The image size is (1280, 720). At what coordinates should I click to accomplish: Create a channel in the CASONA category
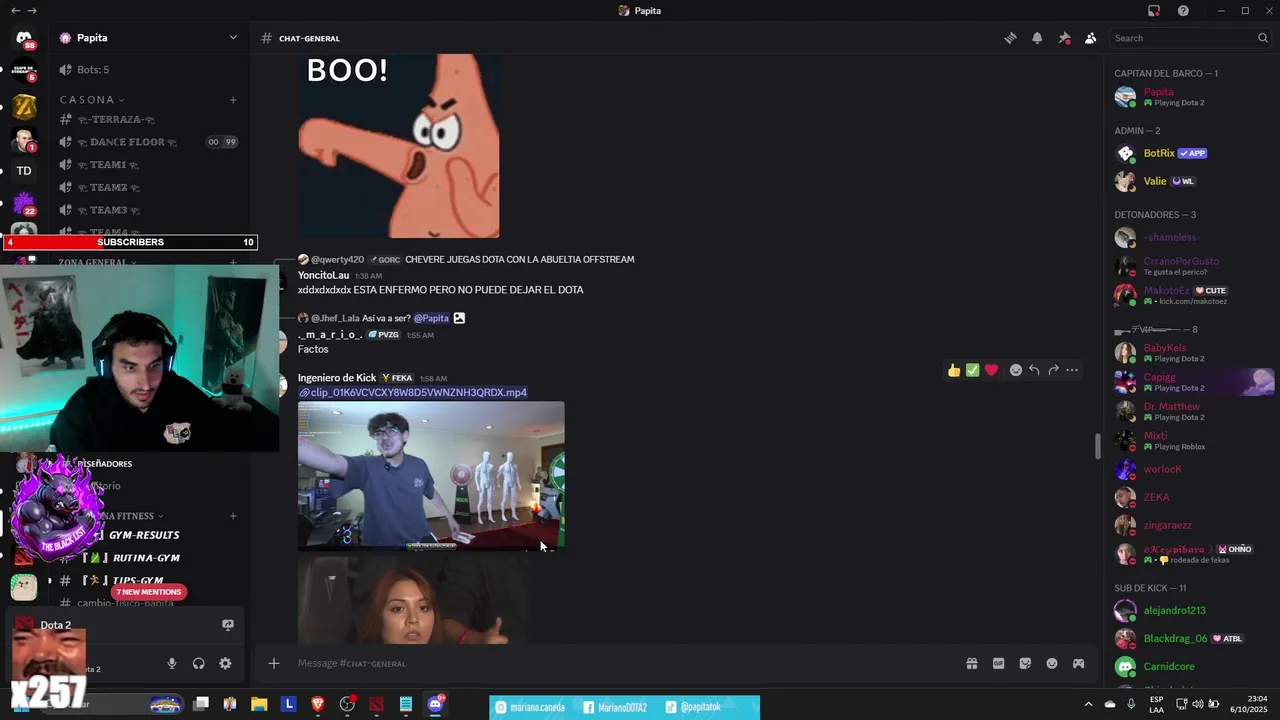click(233, 100)
